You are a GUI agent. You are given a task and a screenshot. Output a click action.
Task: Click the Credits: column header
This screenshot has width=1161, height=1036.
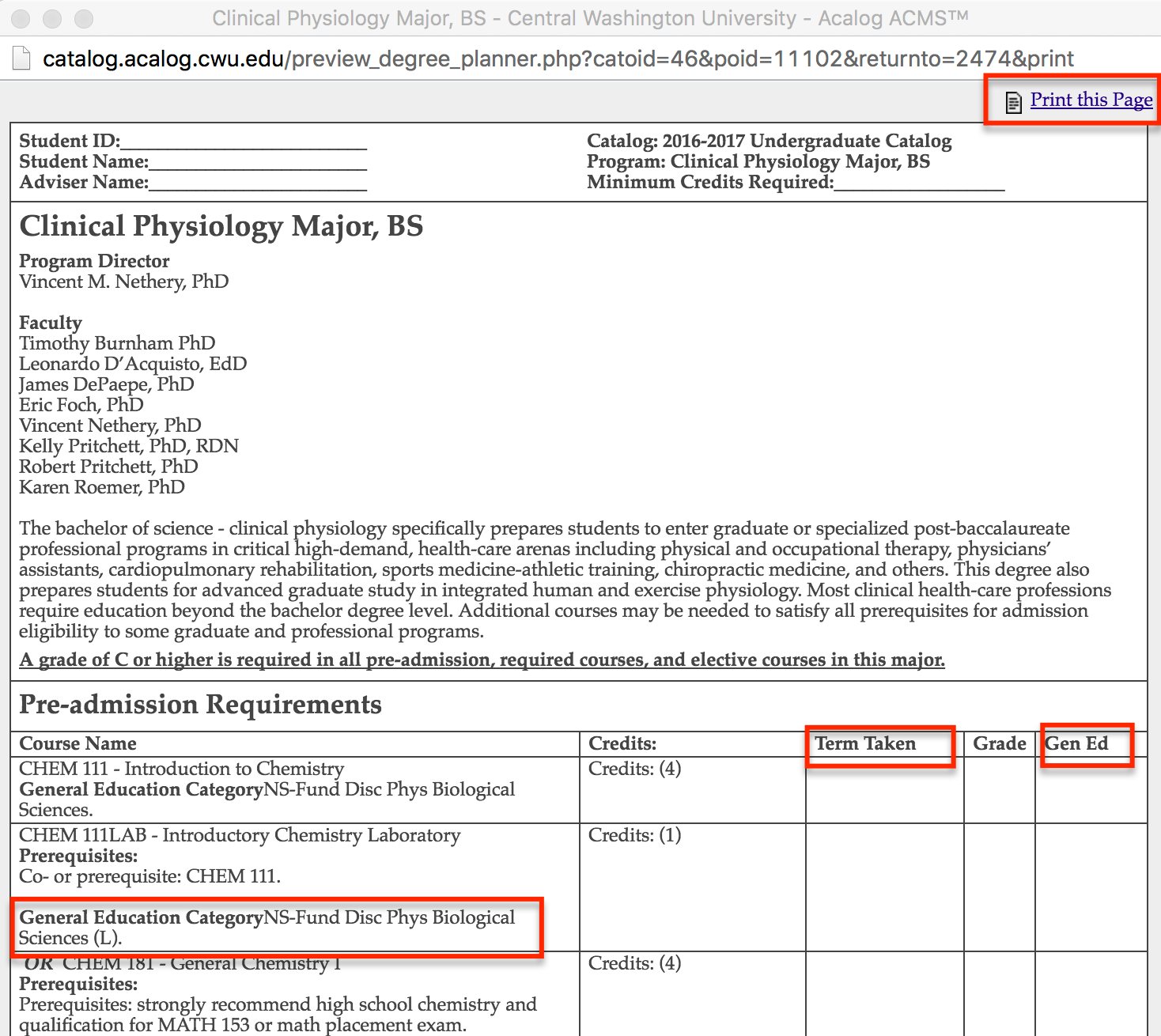click(622, 743)
